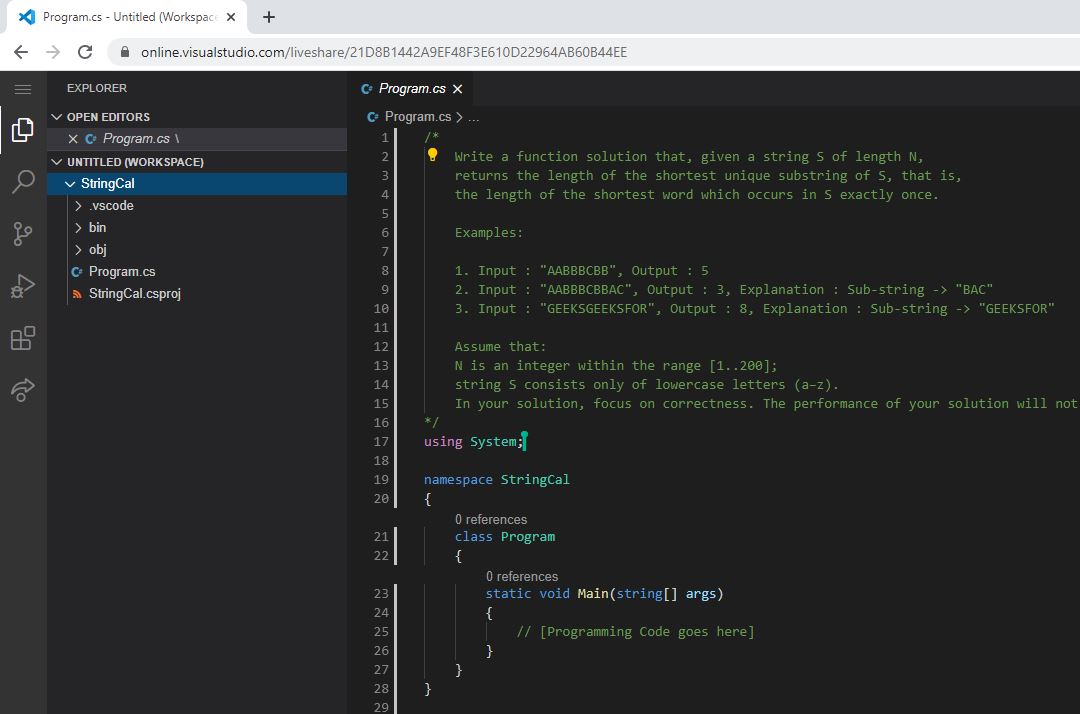Screen dimensions: 1080x714
Task: Open the Search view icon
Action: coord(22,182)
